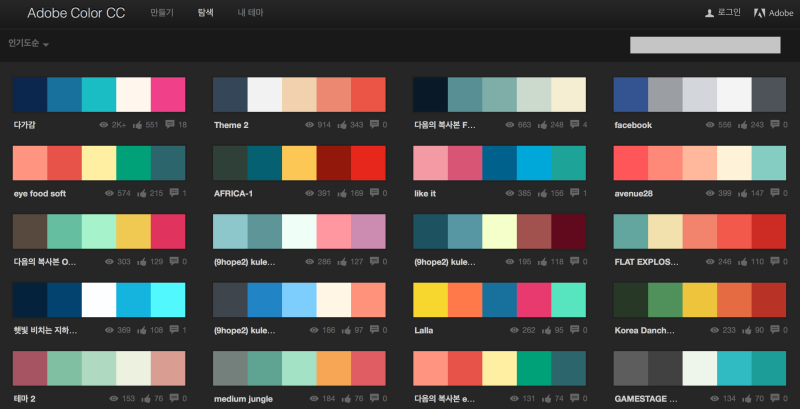Open the 햇빛 비치는 지하... theme title

click(x=45, y=330)
